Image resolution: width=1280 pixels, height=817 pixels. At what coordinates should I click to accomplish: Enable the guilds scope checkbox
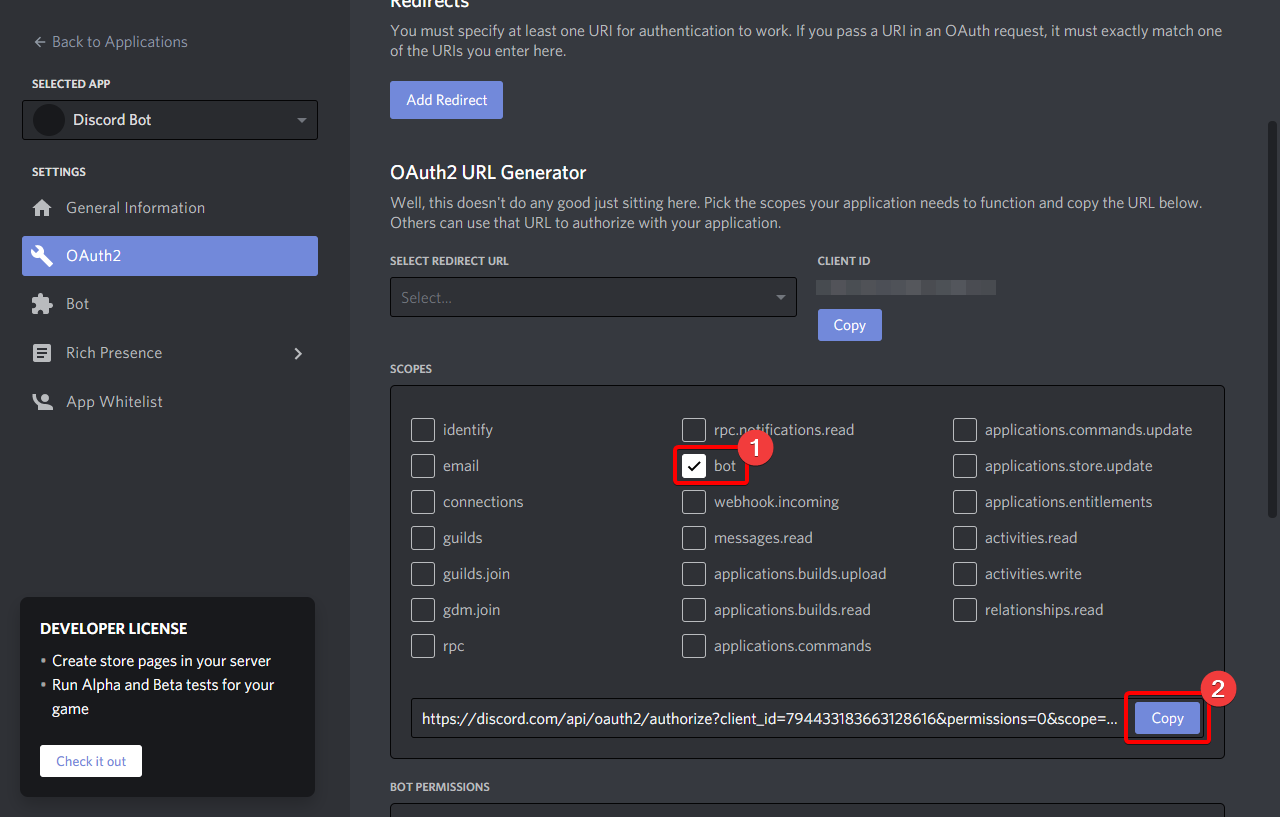[423, 538]
